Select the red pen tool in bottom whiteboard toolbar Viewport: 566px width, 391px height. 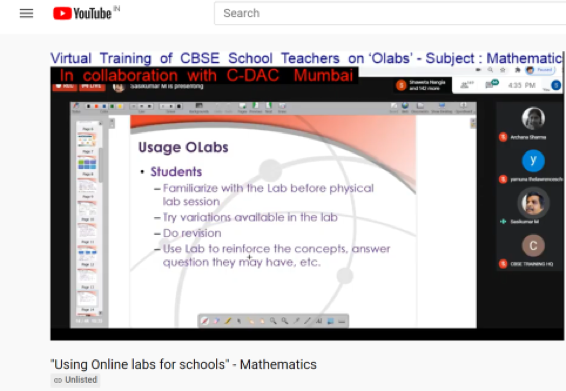coord(205,321)
